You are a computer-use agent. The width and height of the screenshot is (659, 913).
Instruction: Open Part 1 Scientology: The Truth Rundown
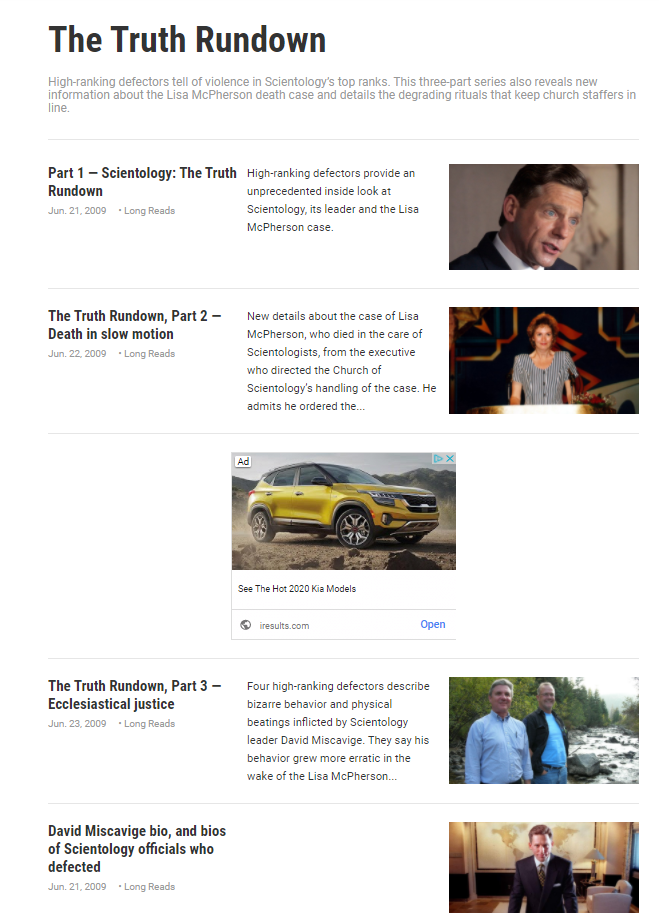point(142,182)
